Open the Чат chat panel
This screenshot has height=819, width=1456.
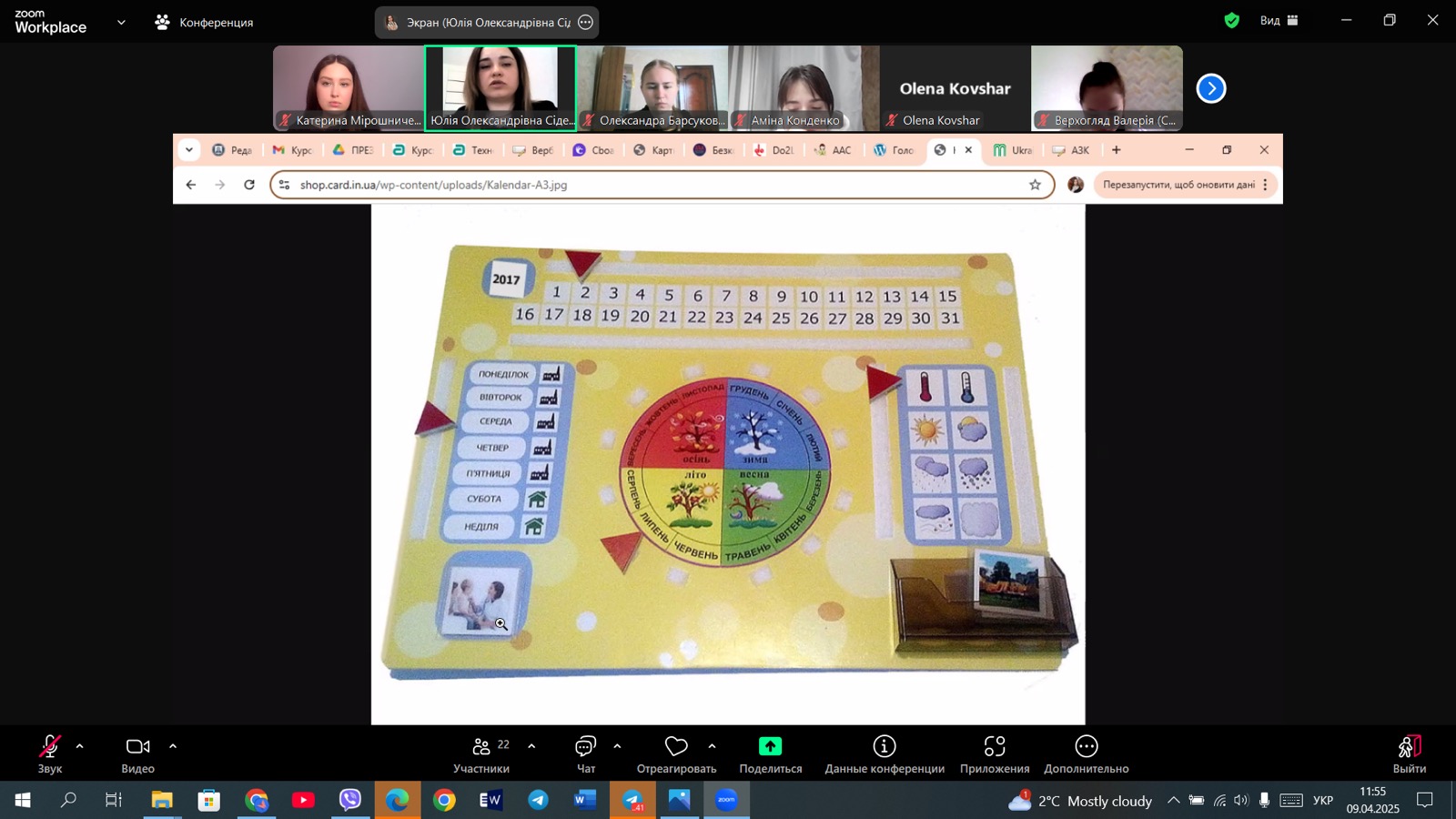585,754
